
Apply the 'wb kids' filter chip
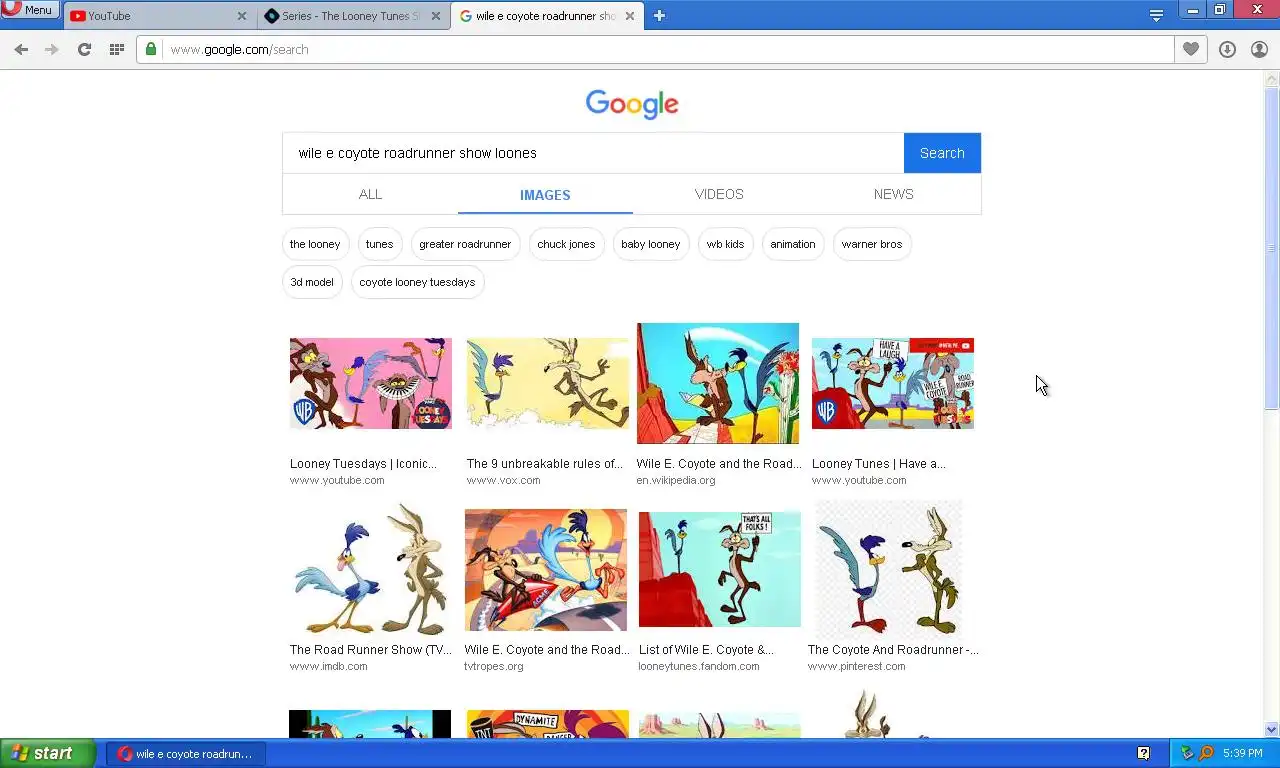(x=725, y=244)
